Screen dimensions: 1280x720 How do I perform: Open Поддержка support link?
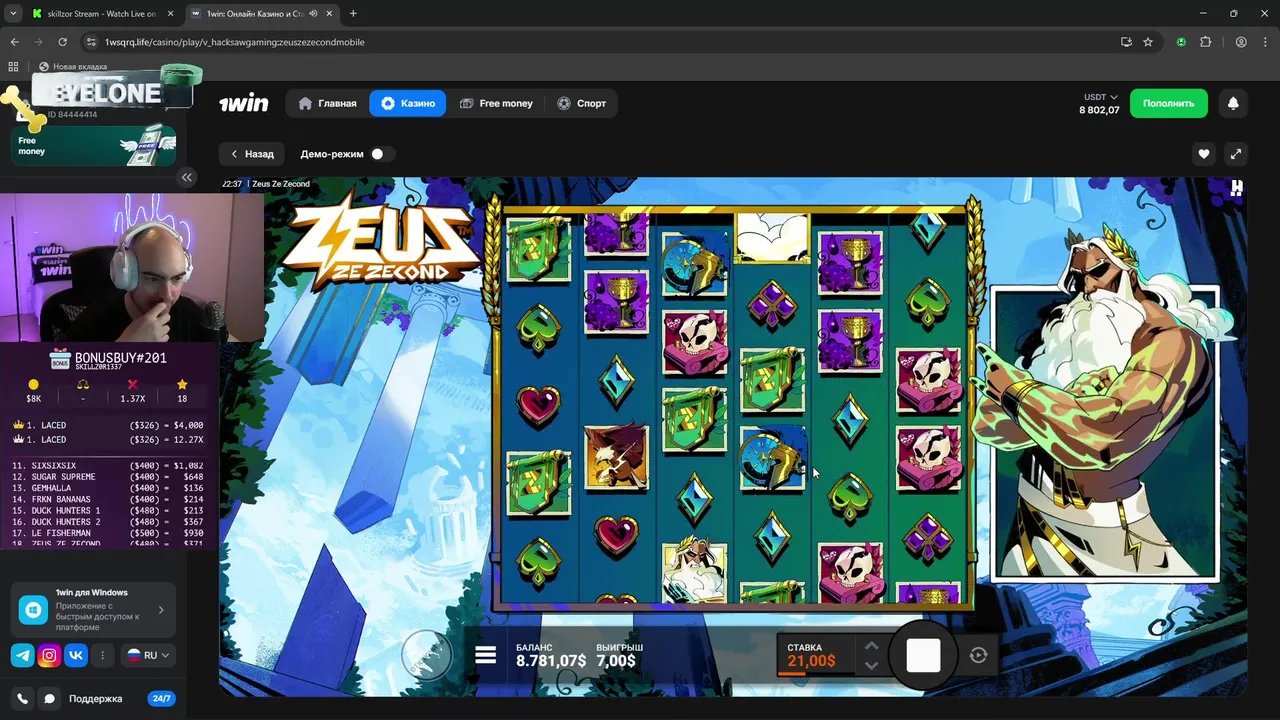pos(95,699)
